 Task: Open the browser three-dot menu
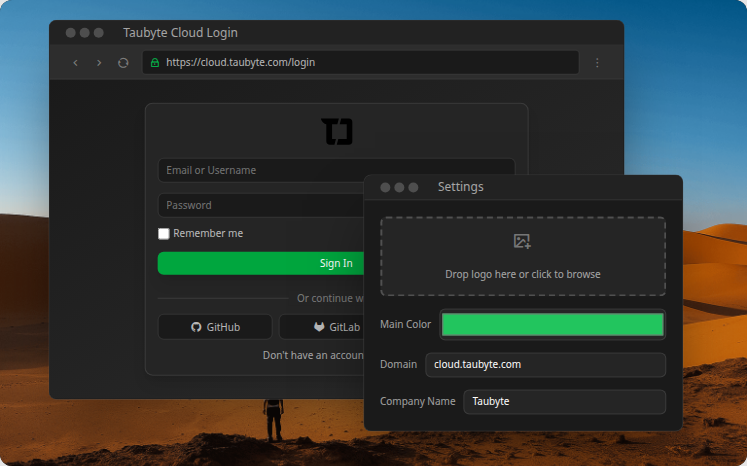(597, 63)
